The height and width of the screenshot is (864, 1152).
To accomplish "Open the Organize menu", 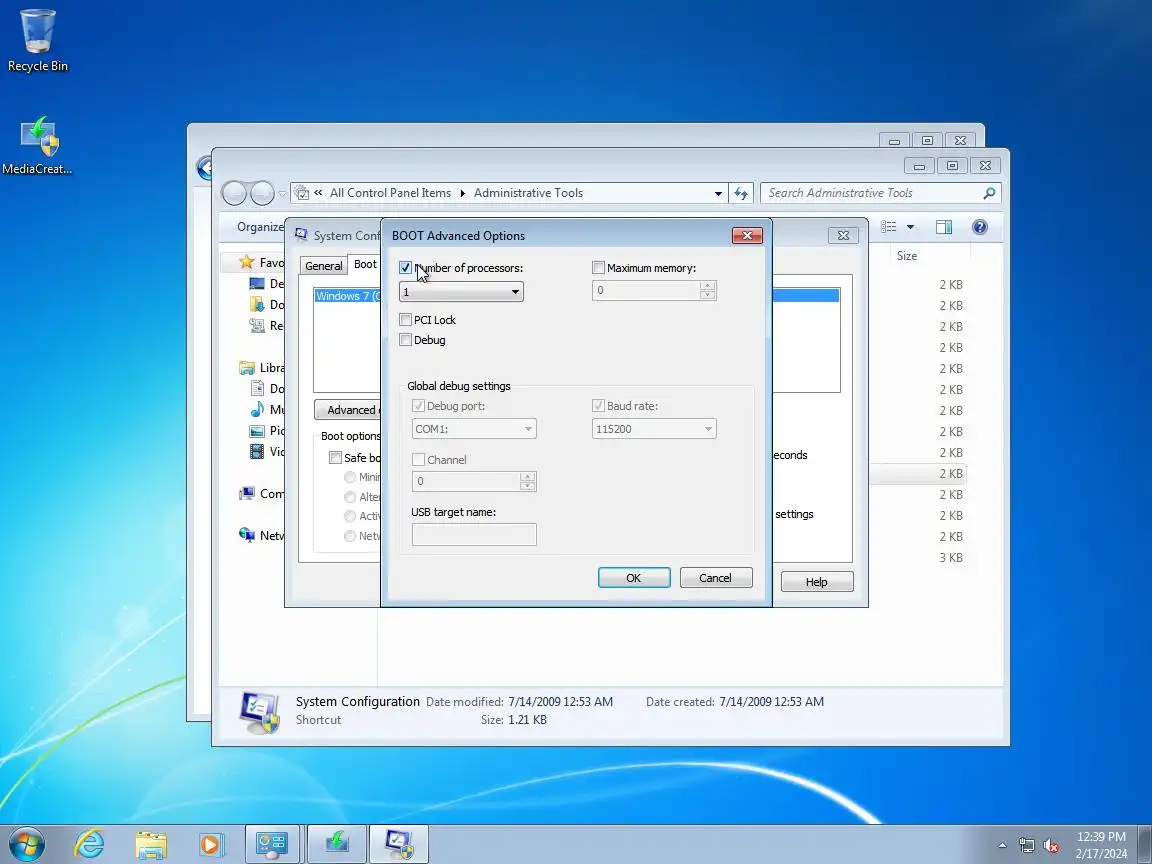I will [260, 227].
